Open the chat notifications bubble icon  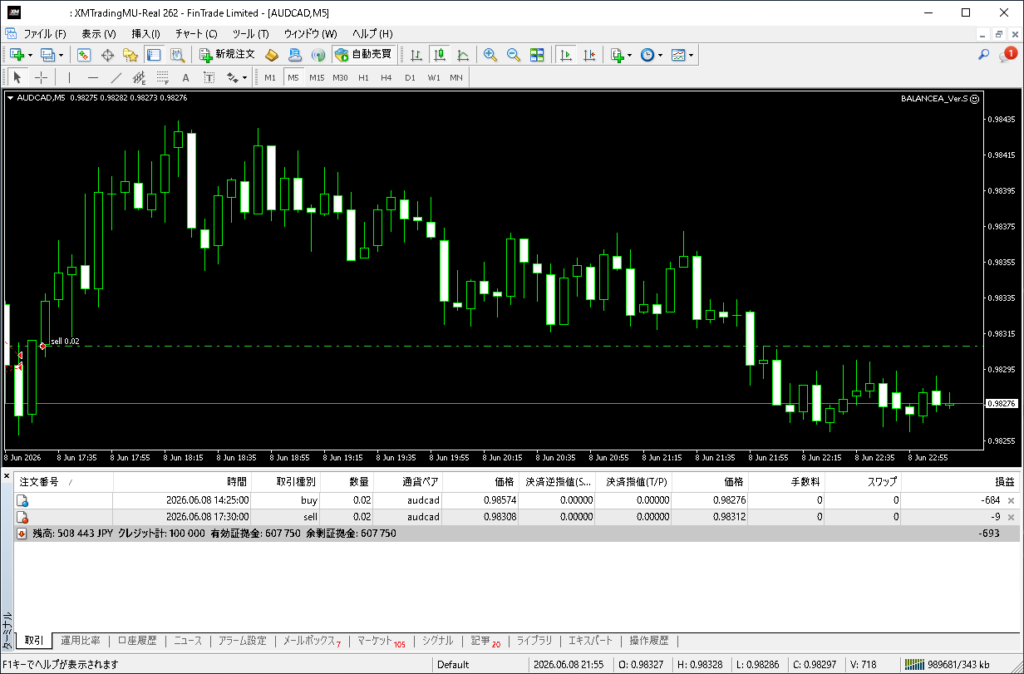coord(1008,55)
